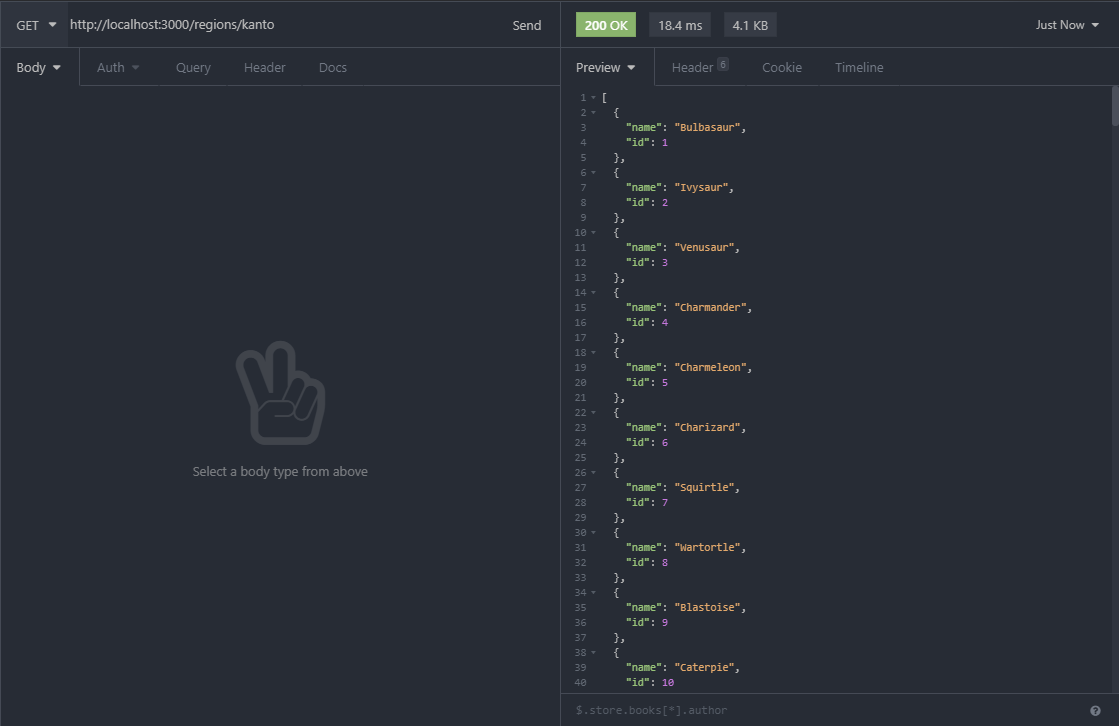Image resolution: width=1119 pixels, height=726 pixels.
Task: Switch to the Docs tab
Action: [332, 67]
